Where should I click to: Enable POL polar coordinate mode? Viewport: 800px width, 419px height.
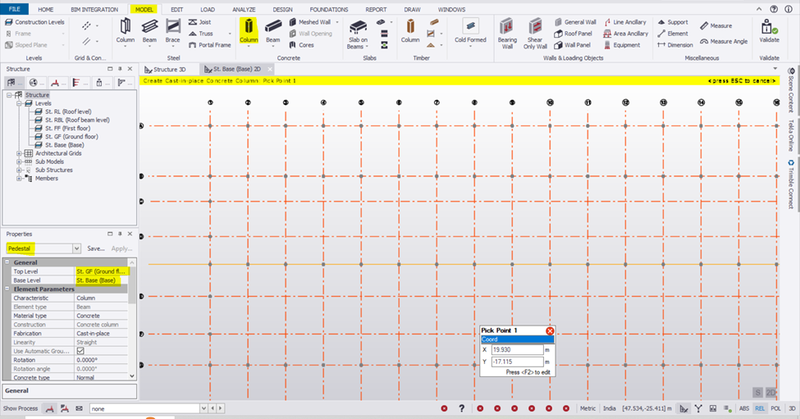click(774, 408)
